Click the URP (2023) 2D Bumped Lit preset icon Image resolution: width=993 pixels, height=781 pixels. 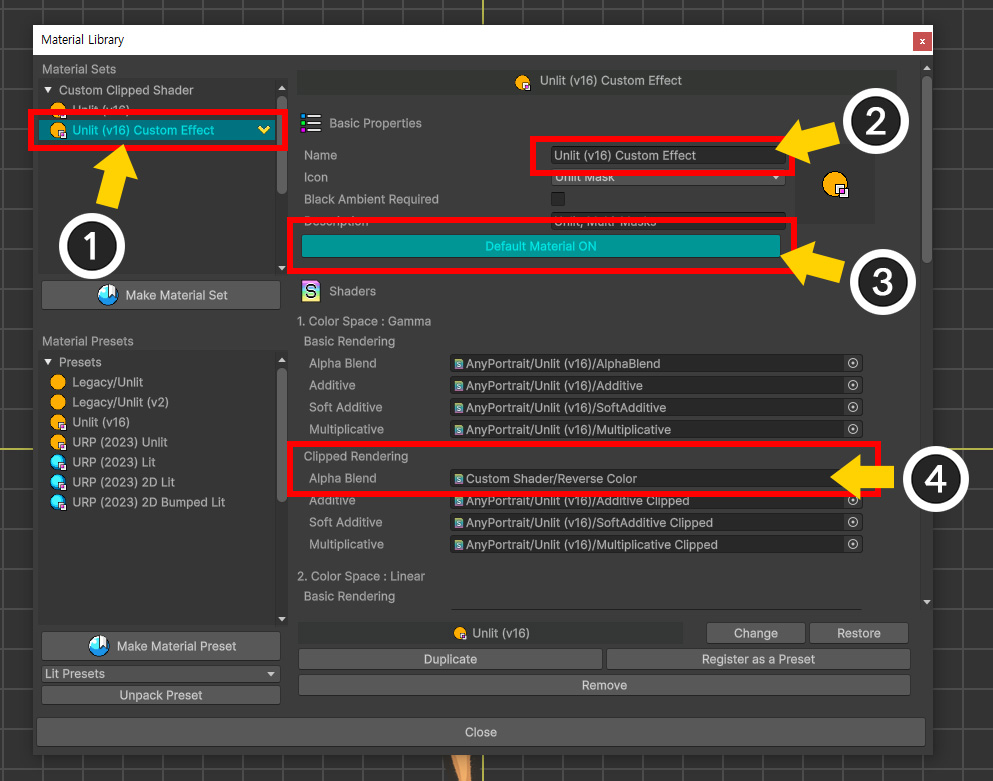click(58, 502)
